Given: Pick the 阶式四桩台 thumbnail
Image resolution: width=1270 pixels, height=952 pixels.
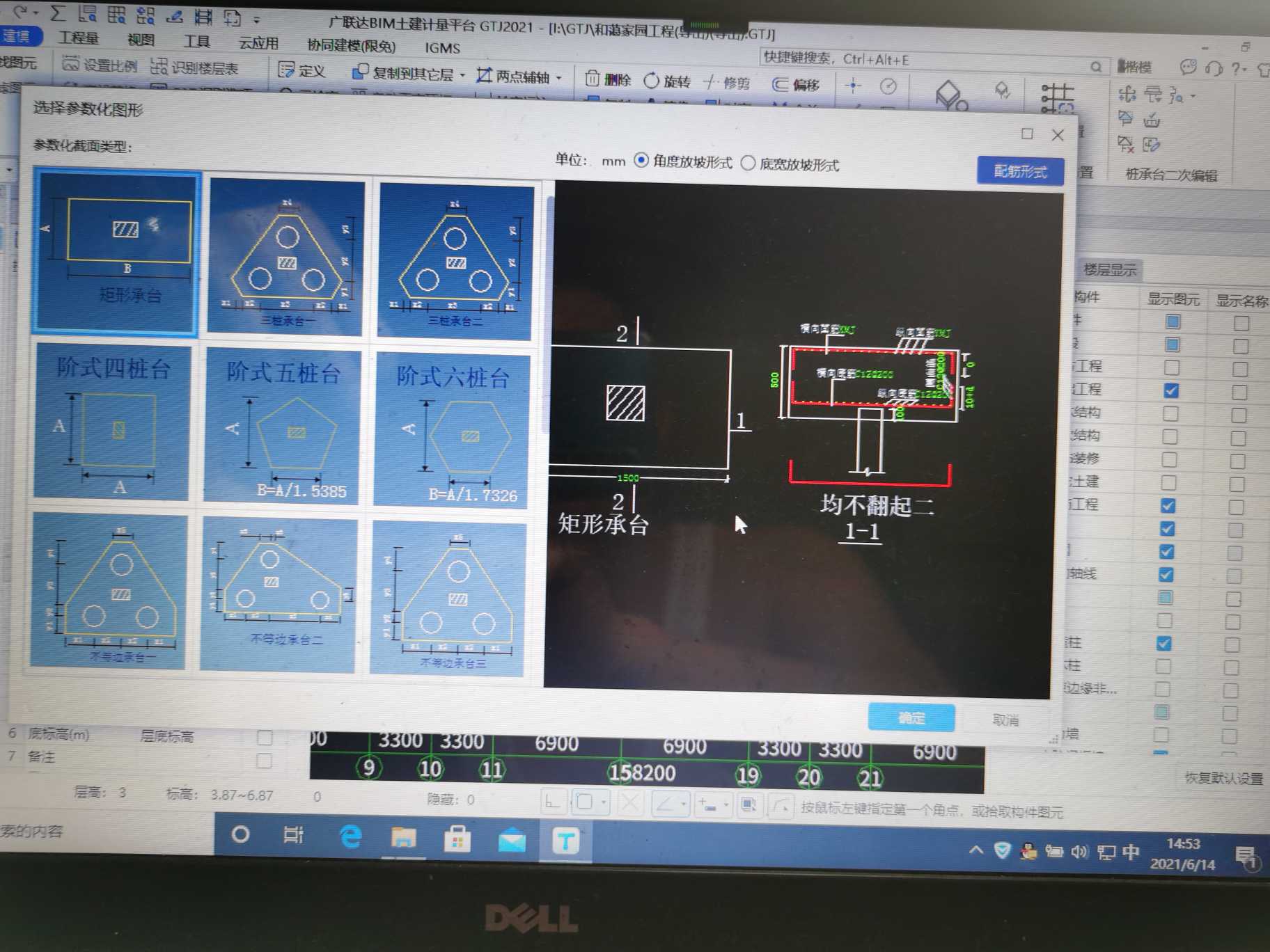Looking at the screenshot, I should [x=112, y=420].
